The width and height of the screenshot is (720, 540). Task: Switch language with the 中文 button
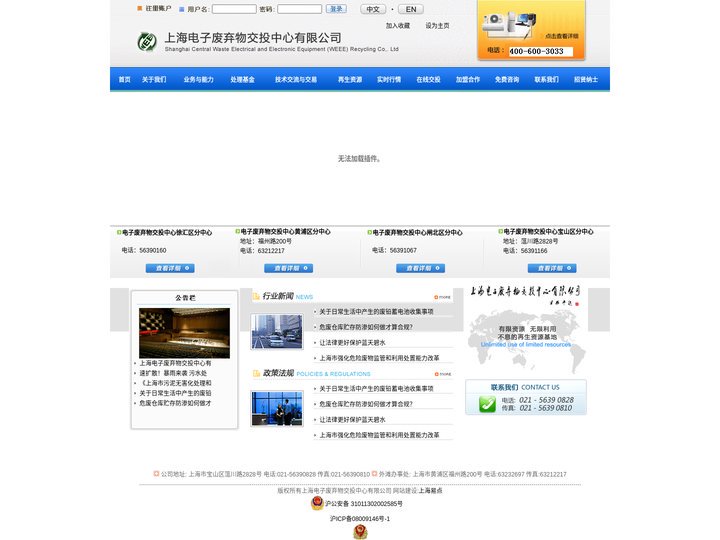(373, 9)
